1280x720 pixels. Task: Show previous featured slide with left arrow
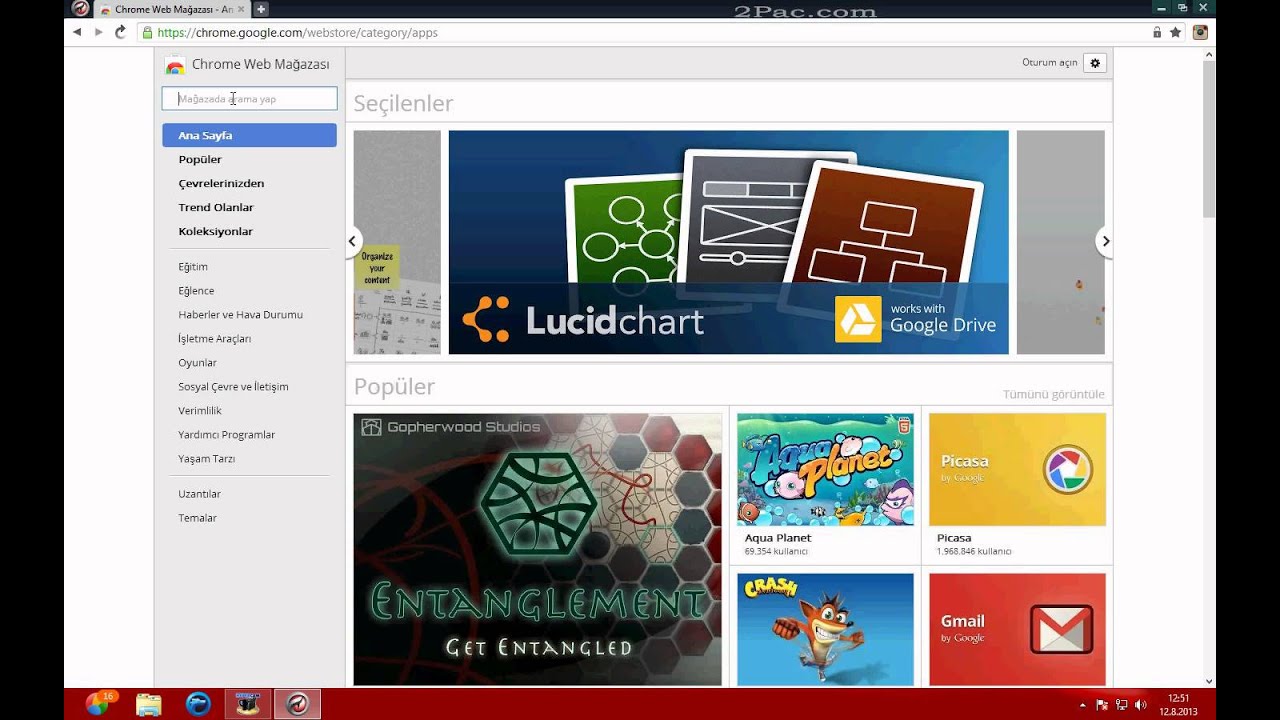353,241
